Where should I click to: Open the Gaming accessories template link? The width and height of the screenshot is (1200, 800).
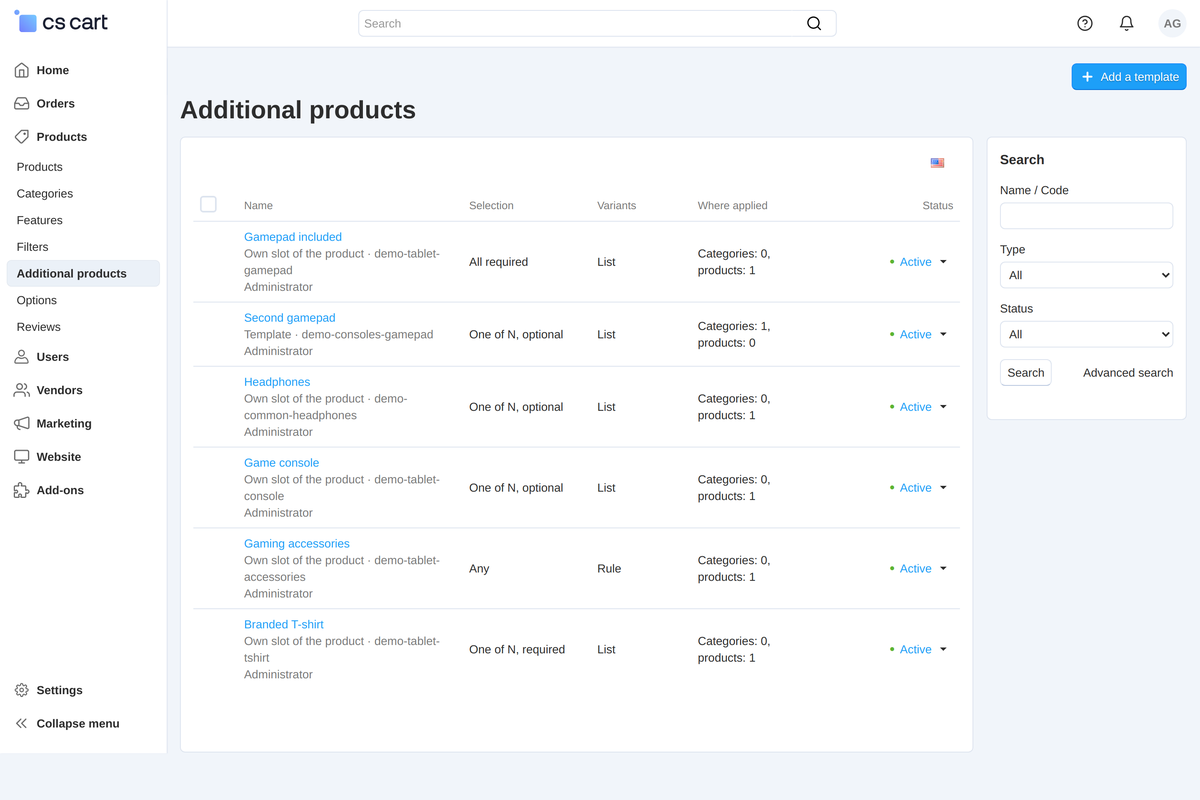coord(297,544)
